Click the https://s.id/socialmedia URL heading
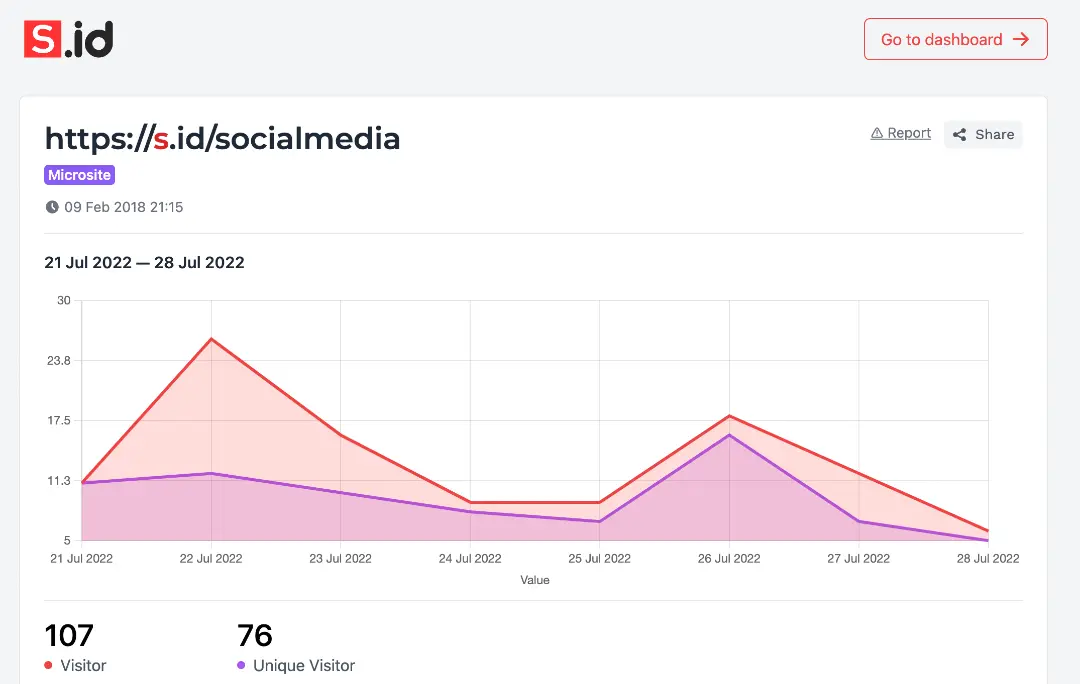Screen dimensions: 1080x684 point(222,138)
